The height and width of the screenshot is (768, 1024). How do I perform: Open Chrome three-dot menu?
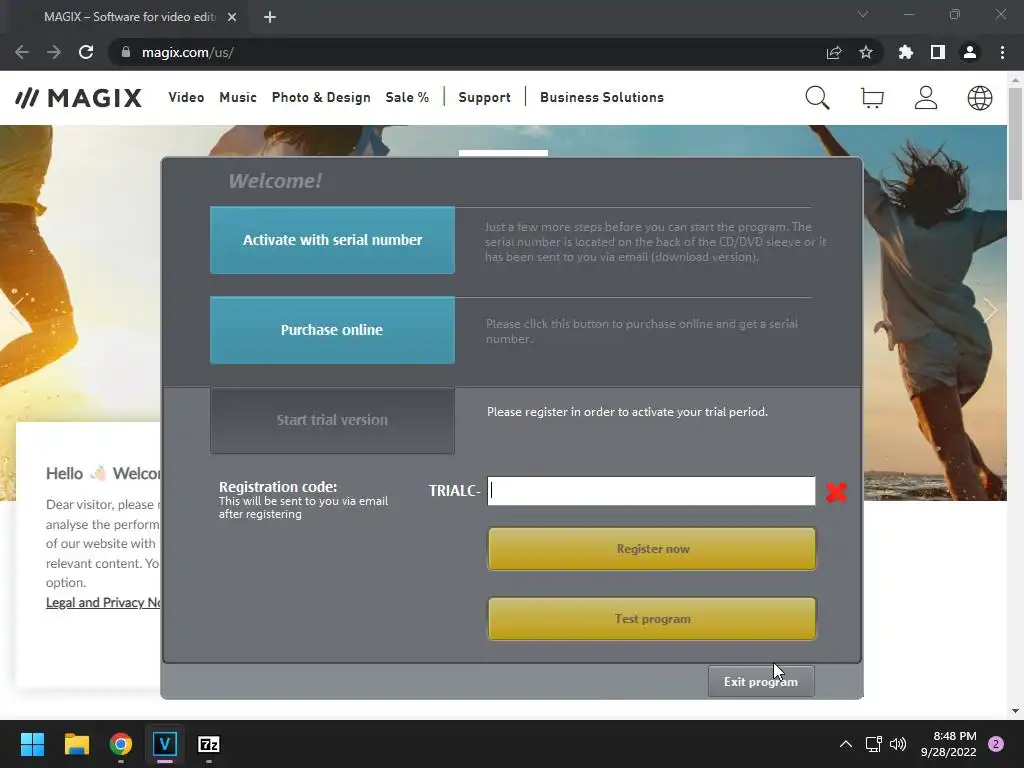click(x=1002, y=52)
